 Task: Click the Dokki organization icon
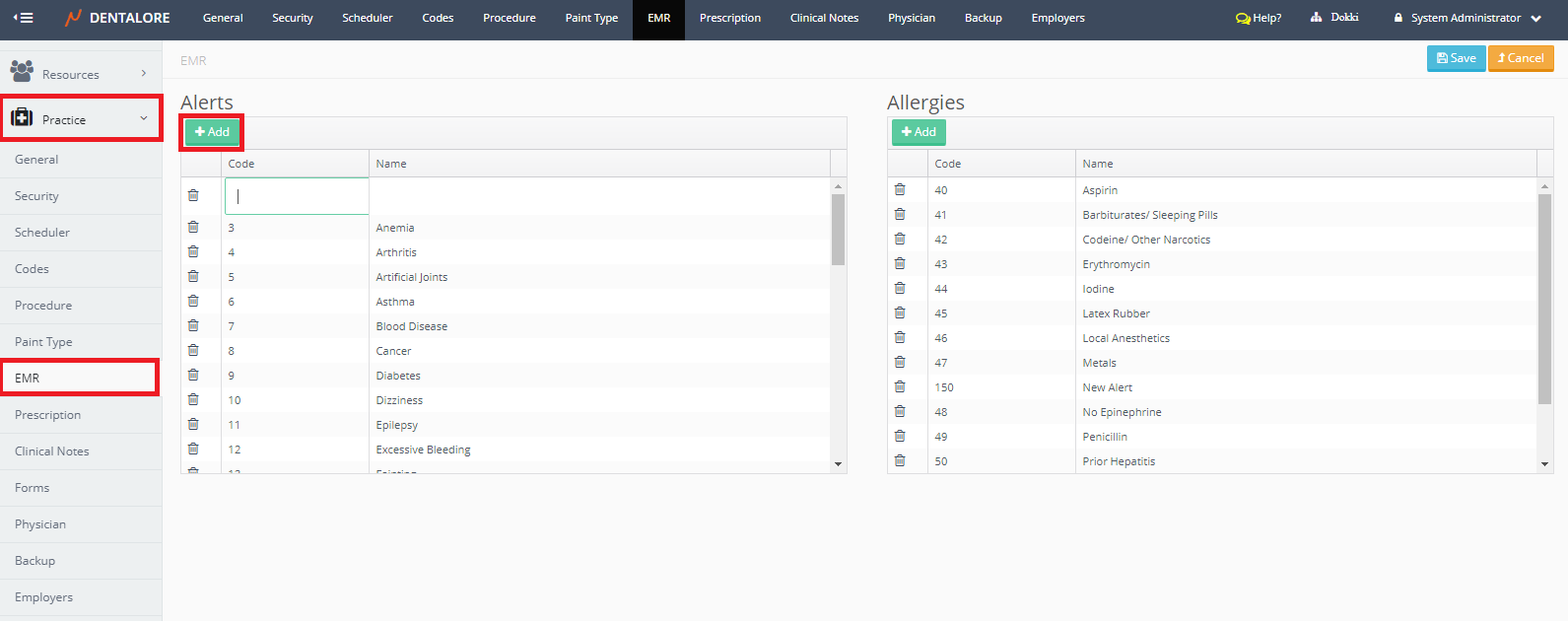pos(1317,18)
